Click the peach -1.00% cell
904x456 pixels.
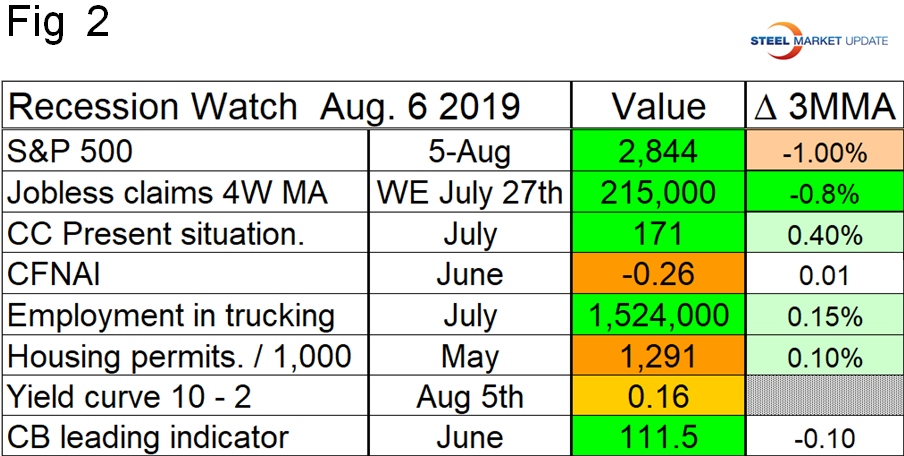[x=823, y=153]
